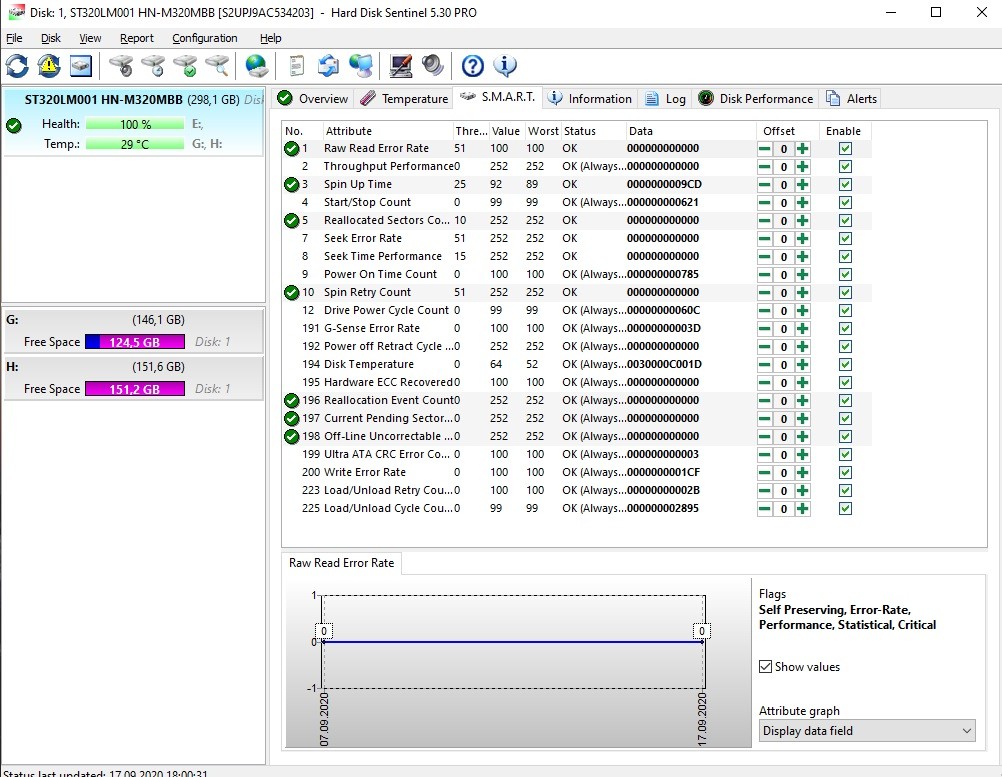Toggle Enable checkbox for Start/Stop Count
The height and width of the screenshot is (777, 1002).
click(845, 203)
